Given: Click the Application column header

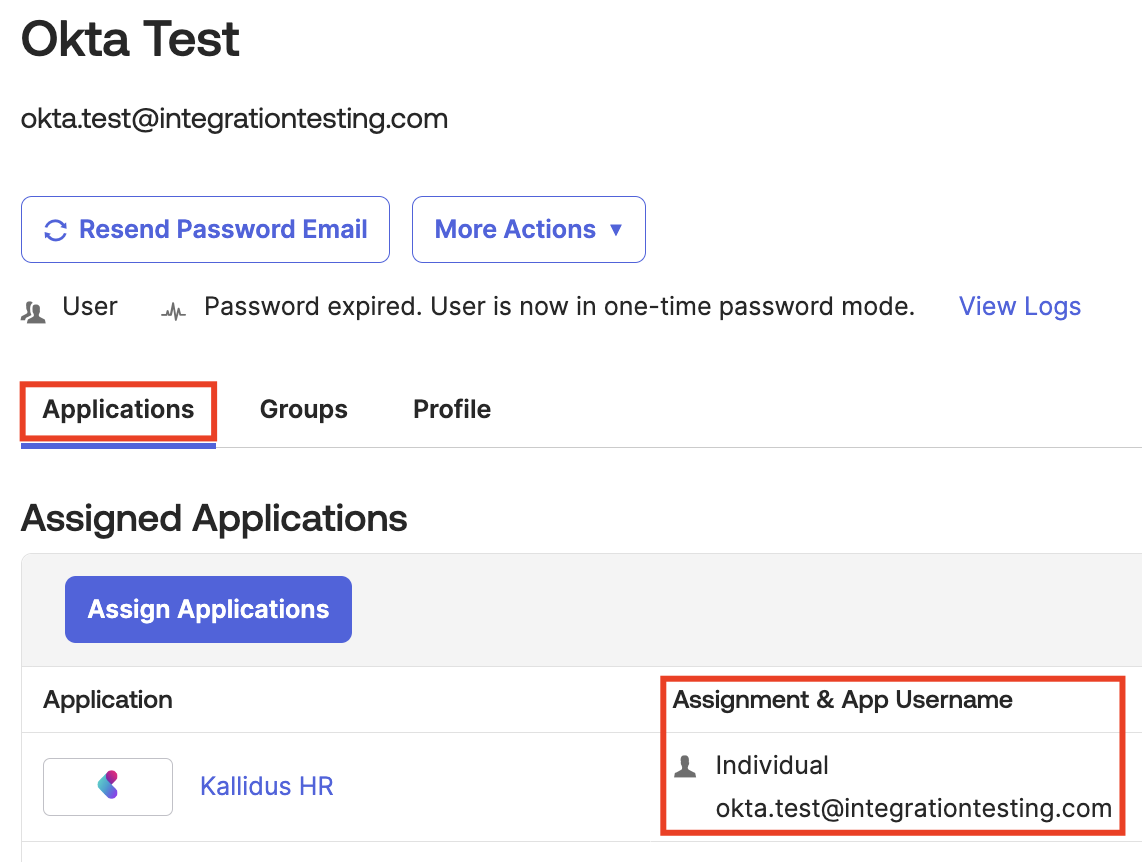Looking at the screenshot, I should pos(108,700).
